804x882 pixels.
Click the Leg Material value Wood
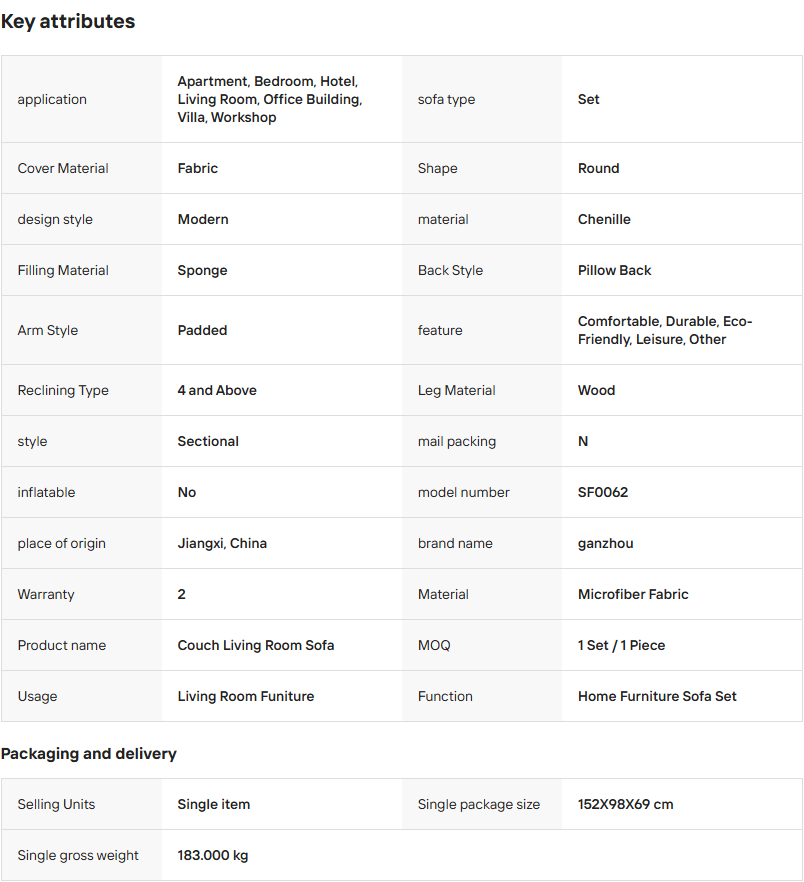[596, 390]
